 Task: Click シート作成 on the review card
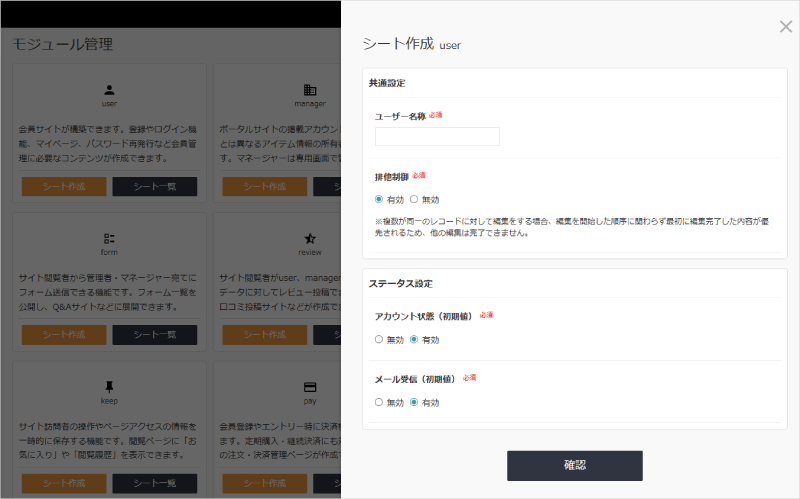click(264, 335)
